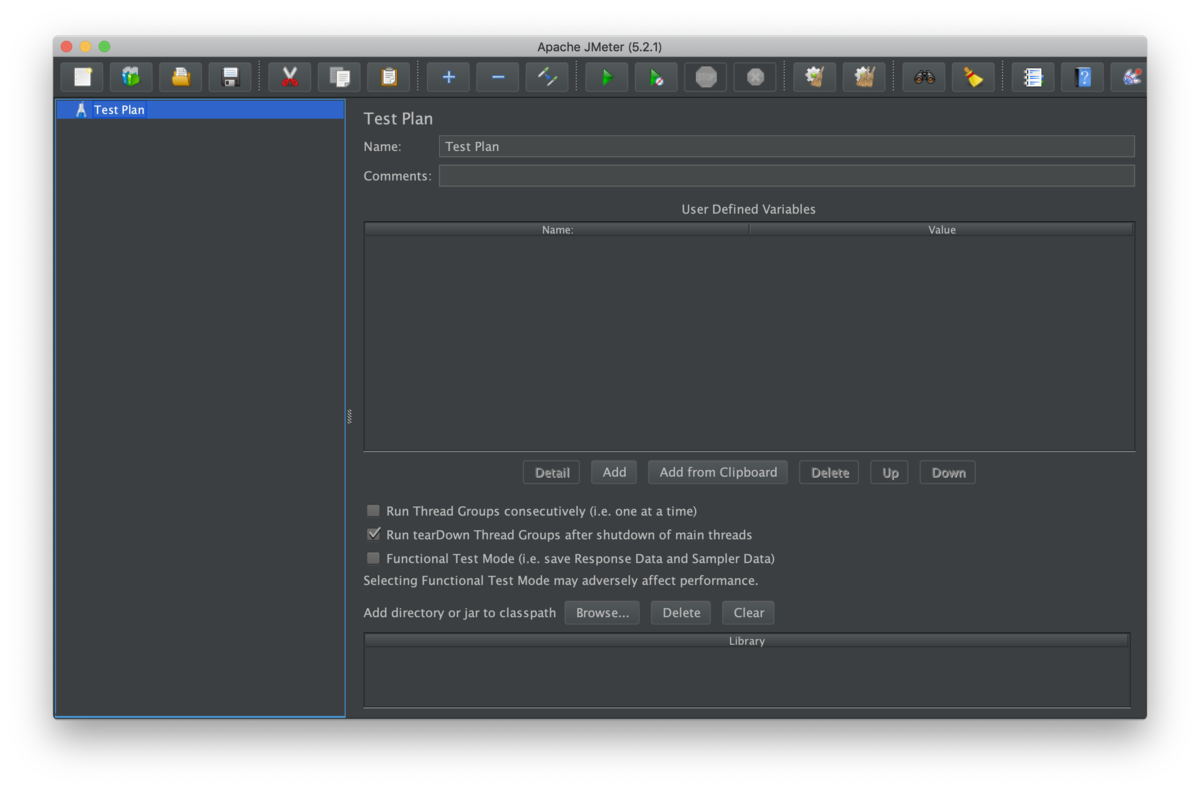This screenshot has width=1200, height=790.
Task: Click the Library column header
Action: pyautogui.click(x=747, y=641)
